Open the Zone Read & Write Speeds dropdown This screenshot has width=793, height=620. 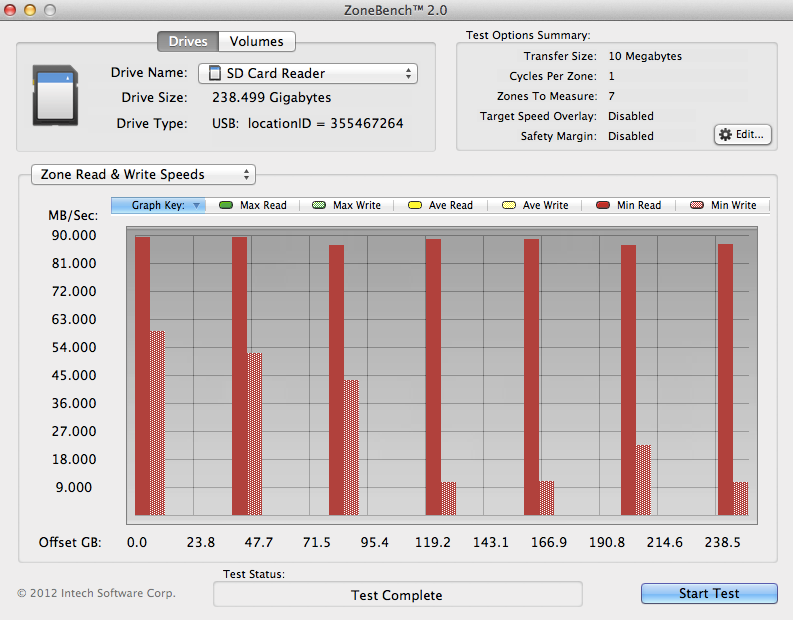143,174
